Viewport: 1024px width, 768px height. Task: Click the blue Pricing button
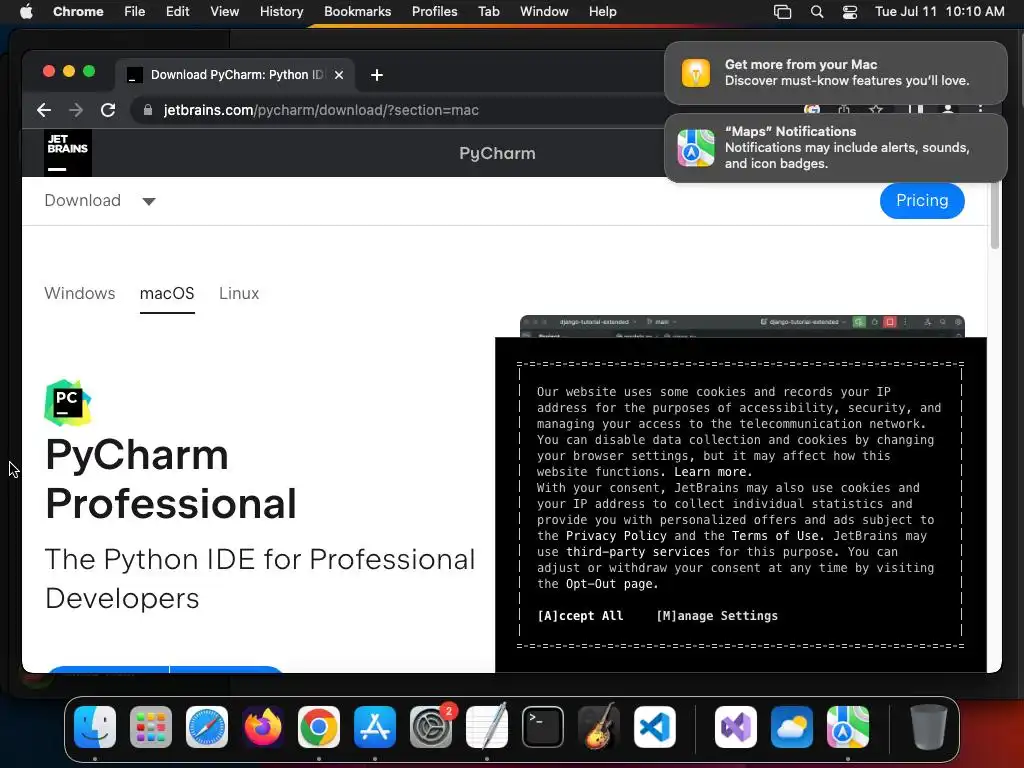pos(921,200)
